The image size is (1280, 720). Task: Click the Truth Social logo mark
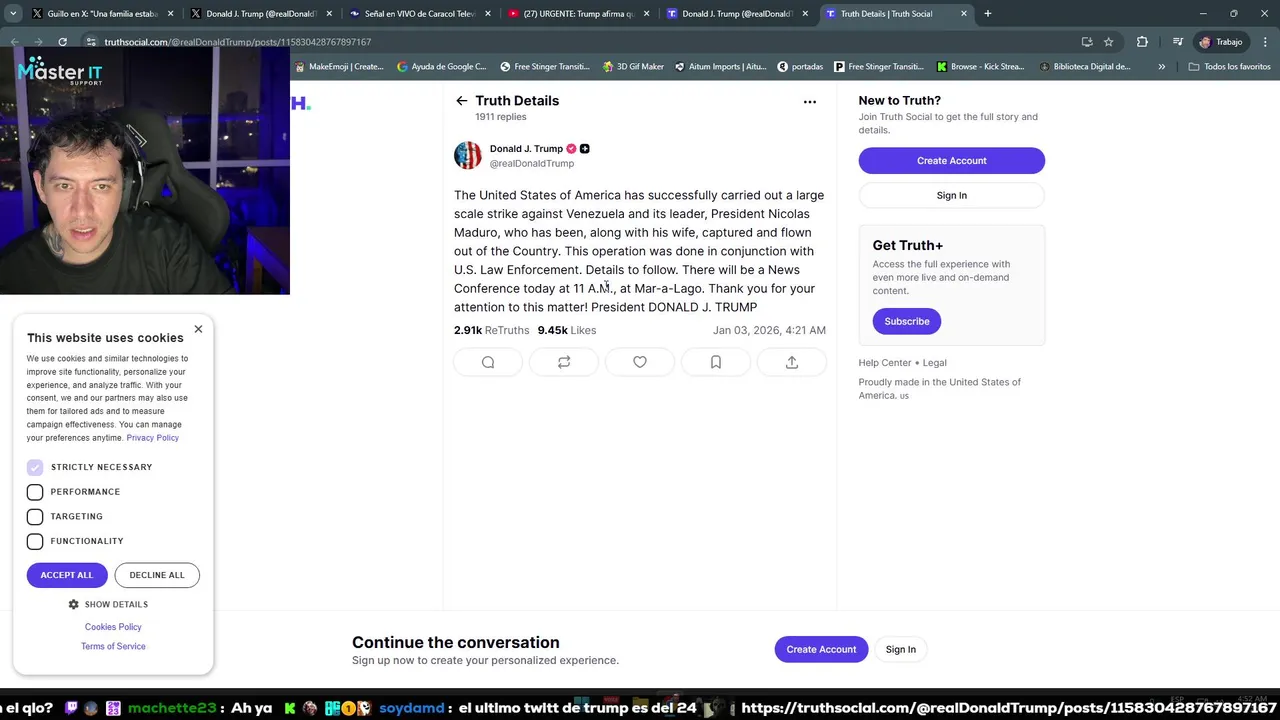click(x=301, y=103)
